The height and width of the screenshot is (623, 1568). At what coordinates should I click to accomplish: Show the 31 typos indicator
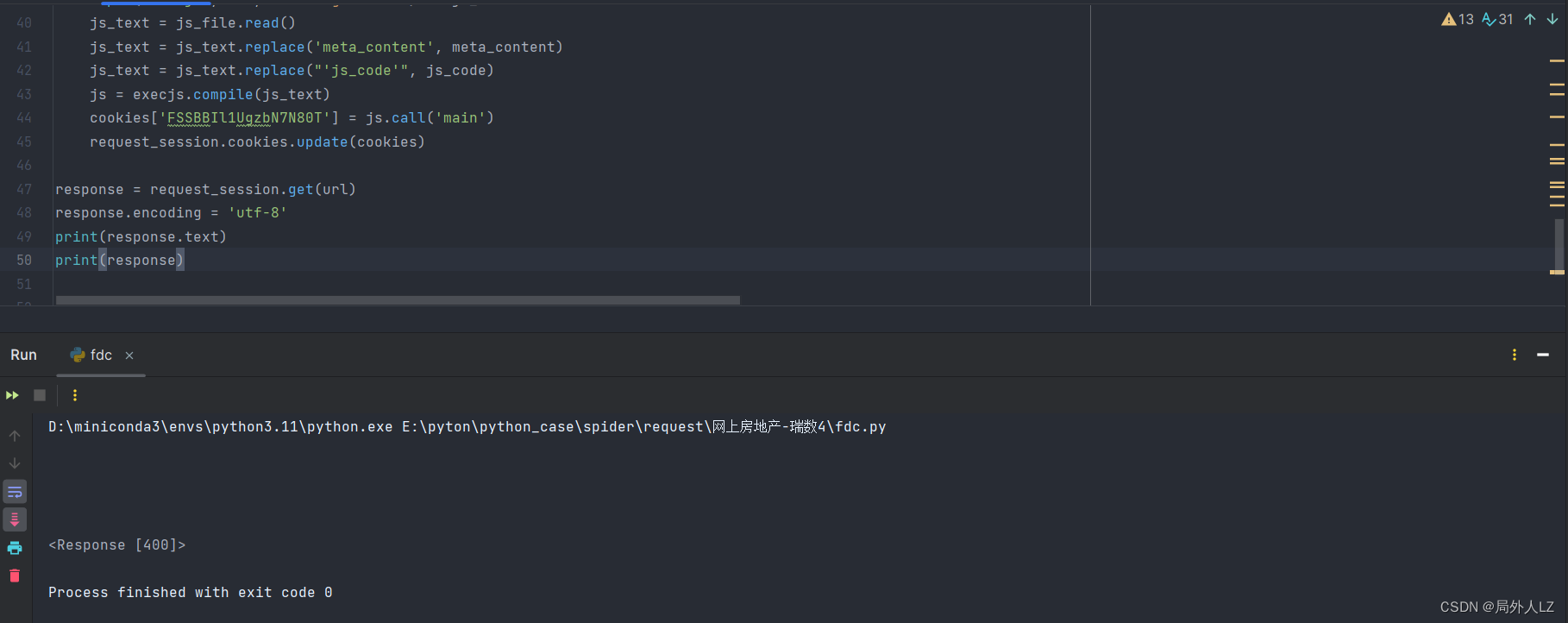click(1497, 19)
